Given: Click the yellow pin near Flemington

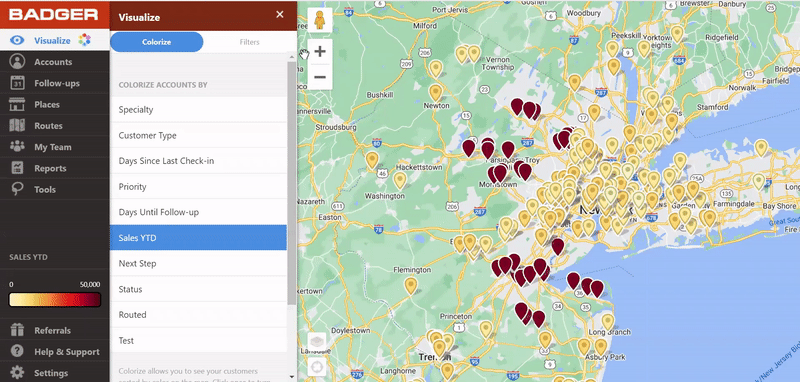Looking at the screenshot, I should coord(411,286).
